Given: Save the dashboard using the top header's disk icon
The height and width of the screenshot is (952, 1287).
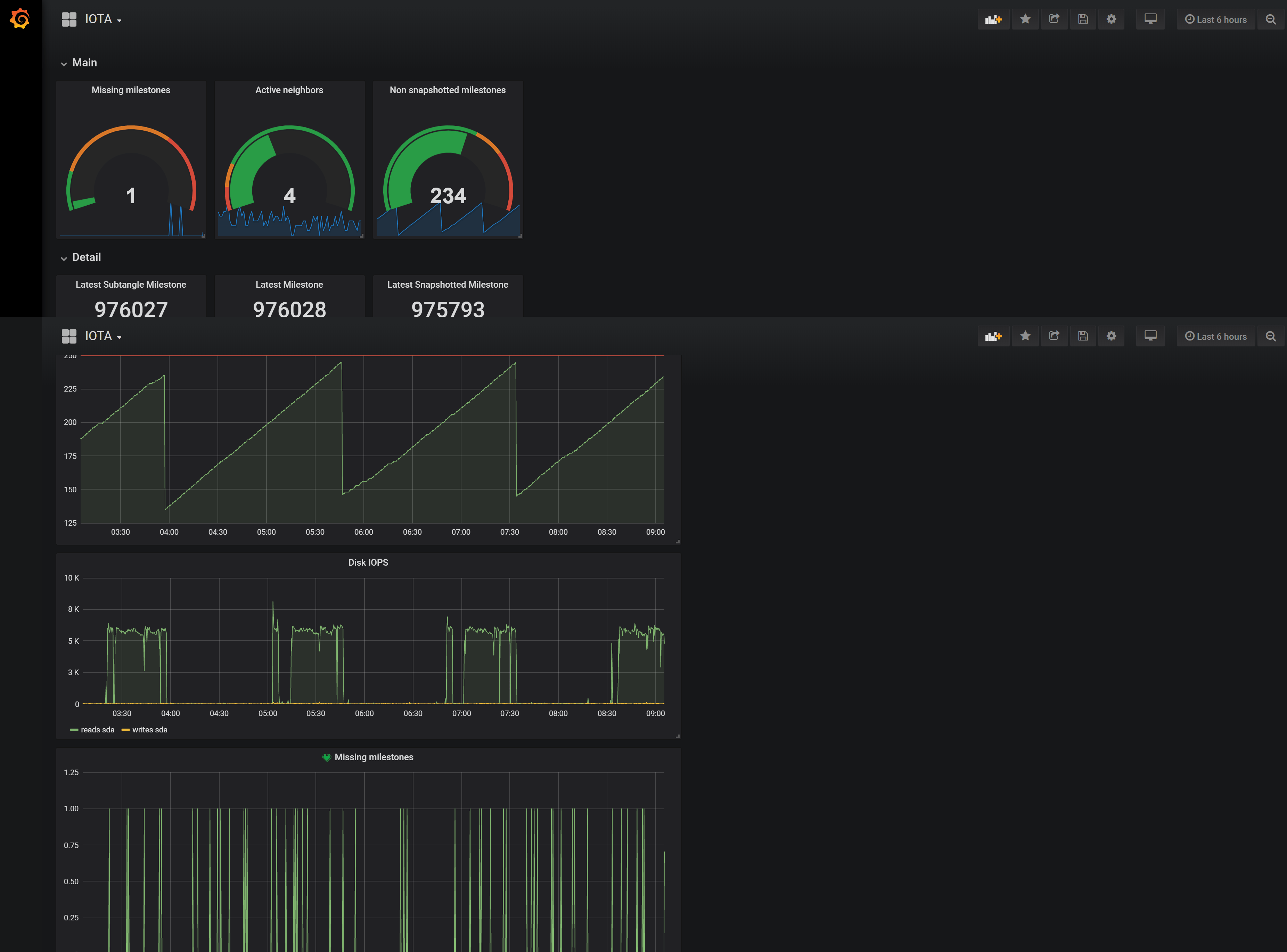Looking at the screenshot, I should [1083, 19].
